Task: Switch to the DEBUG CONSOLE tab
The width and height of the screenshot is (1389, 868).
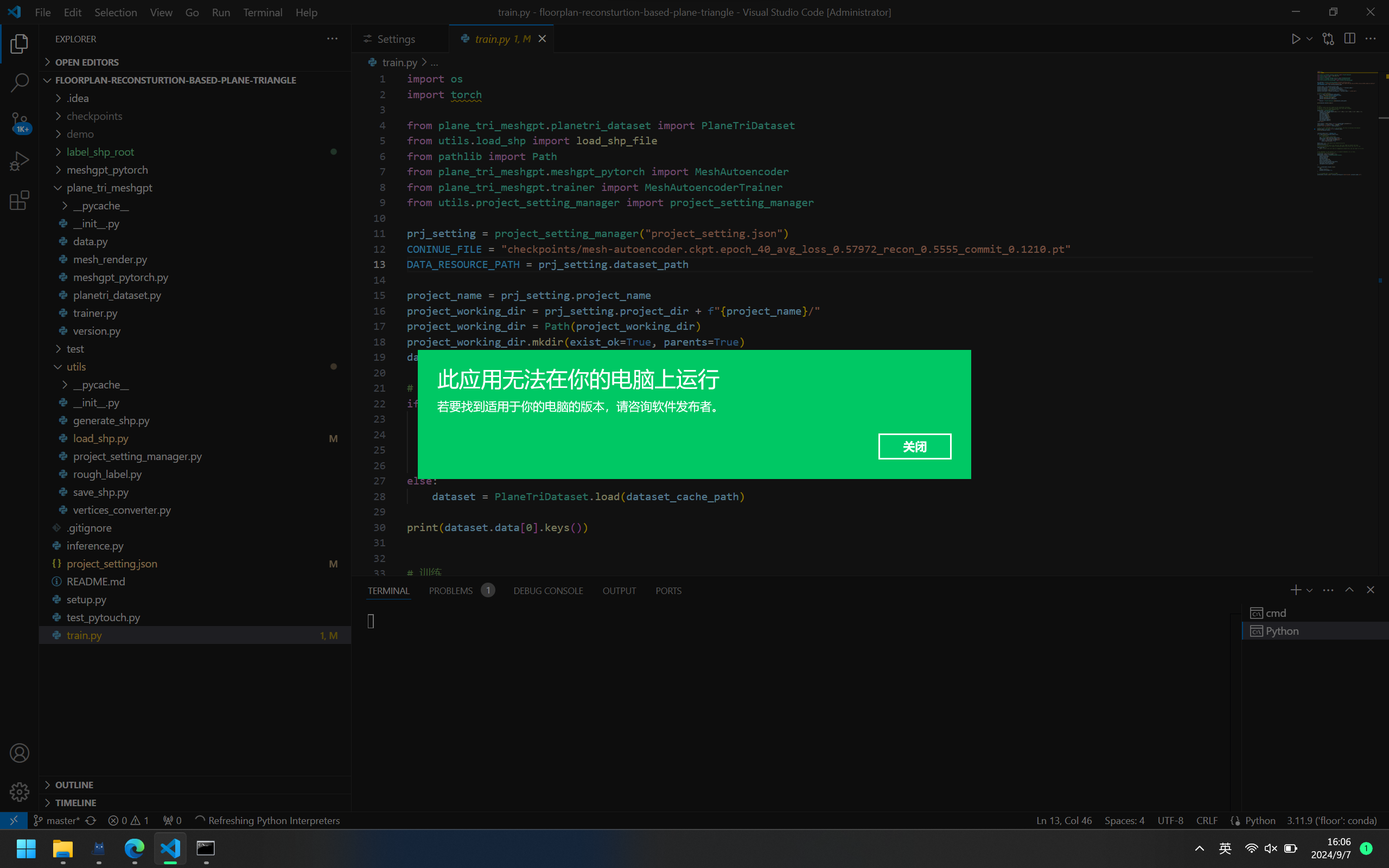Action: coord(548,591)
